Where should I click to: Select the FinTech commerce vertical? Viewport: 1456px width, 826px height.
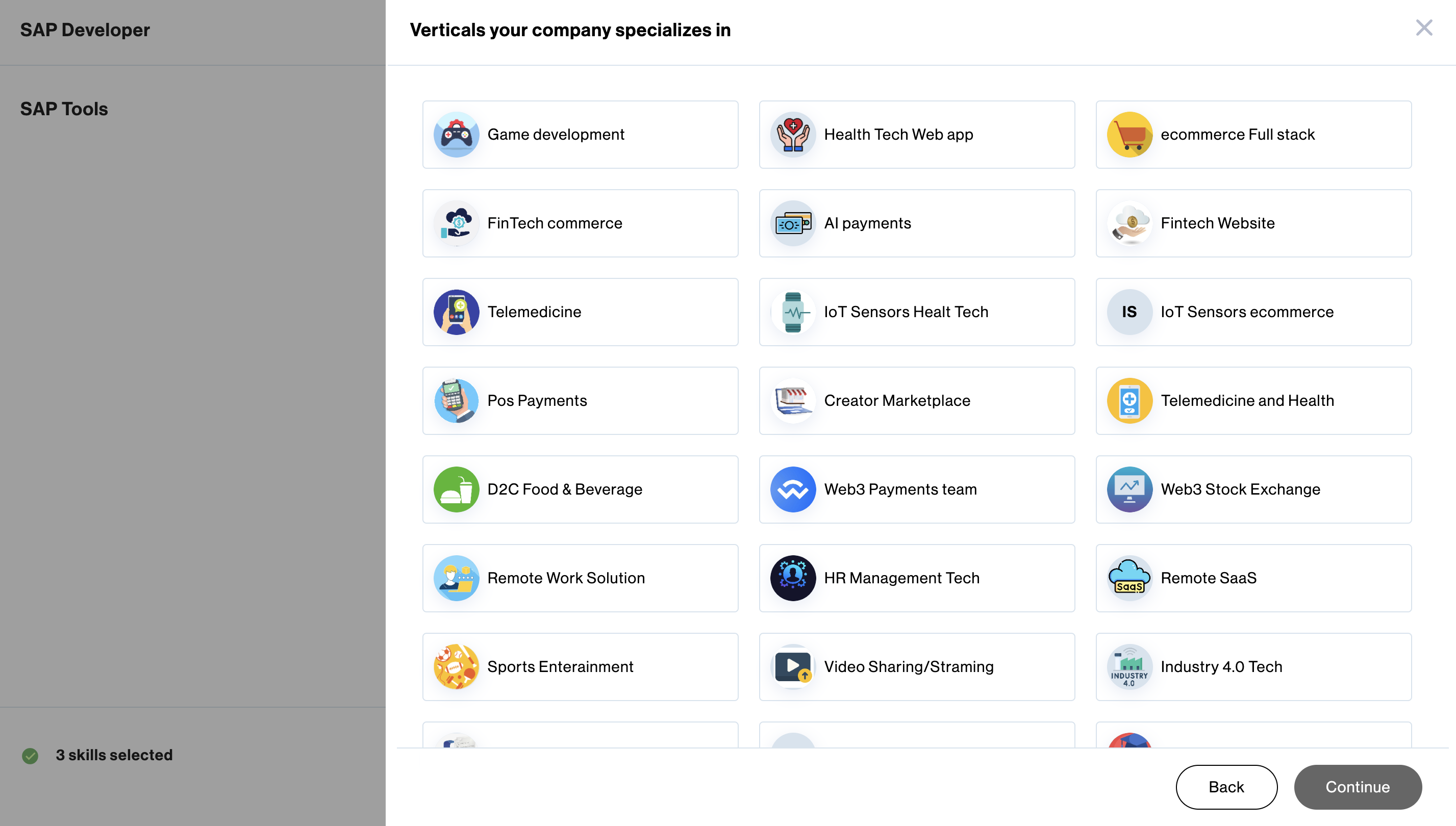(x=580, y=223)
